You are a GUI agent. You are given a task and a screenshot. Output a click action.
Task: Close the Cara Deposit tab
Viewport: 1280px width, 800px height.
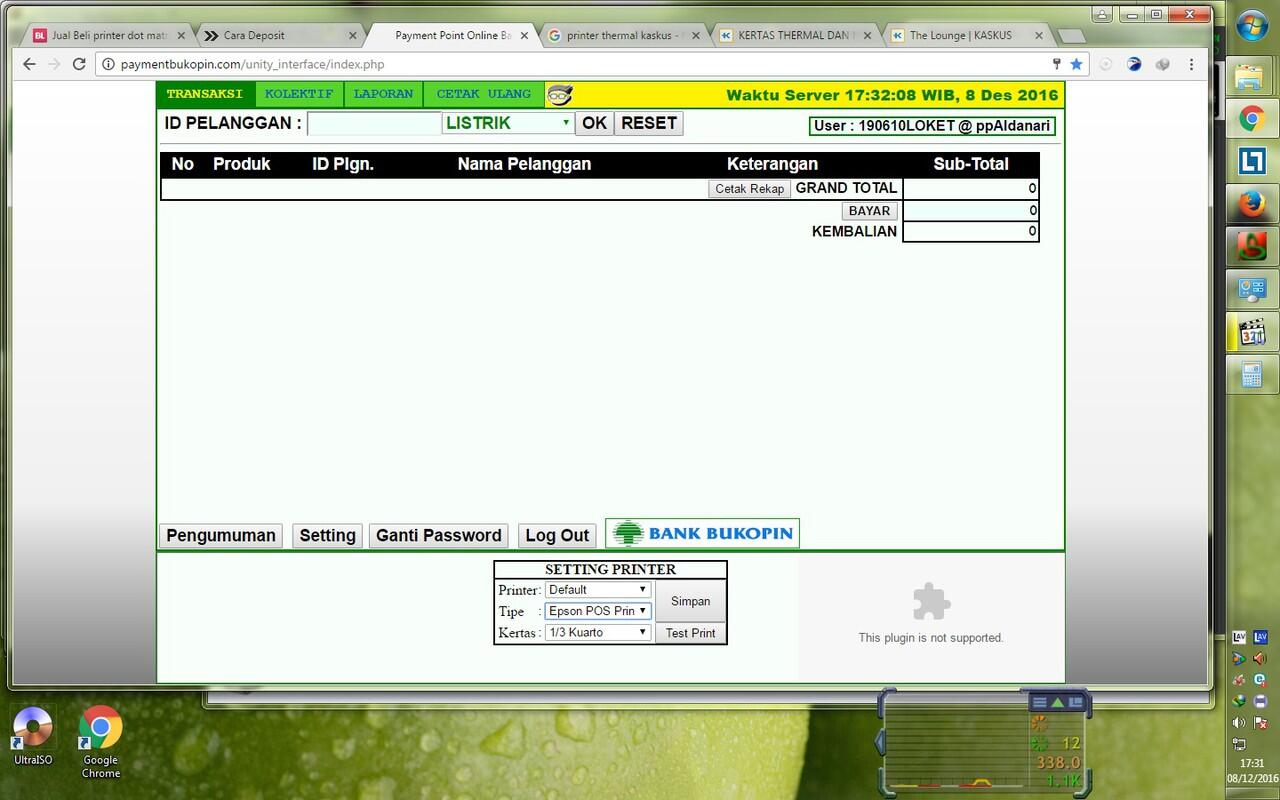pyautogui.click(x=352, y=35)
